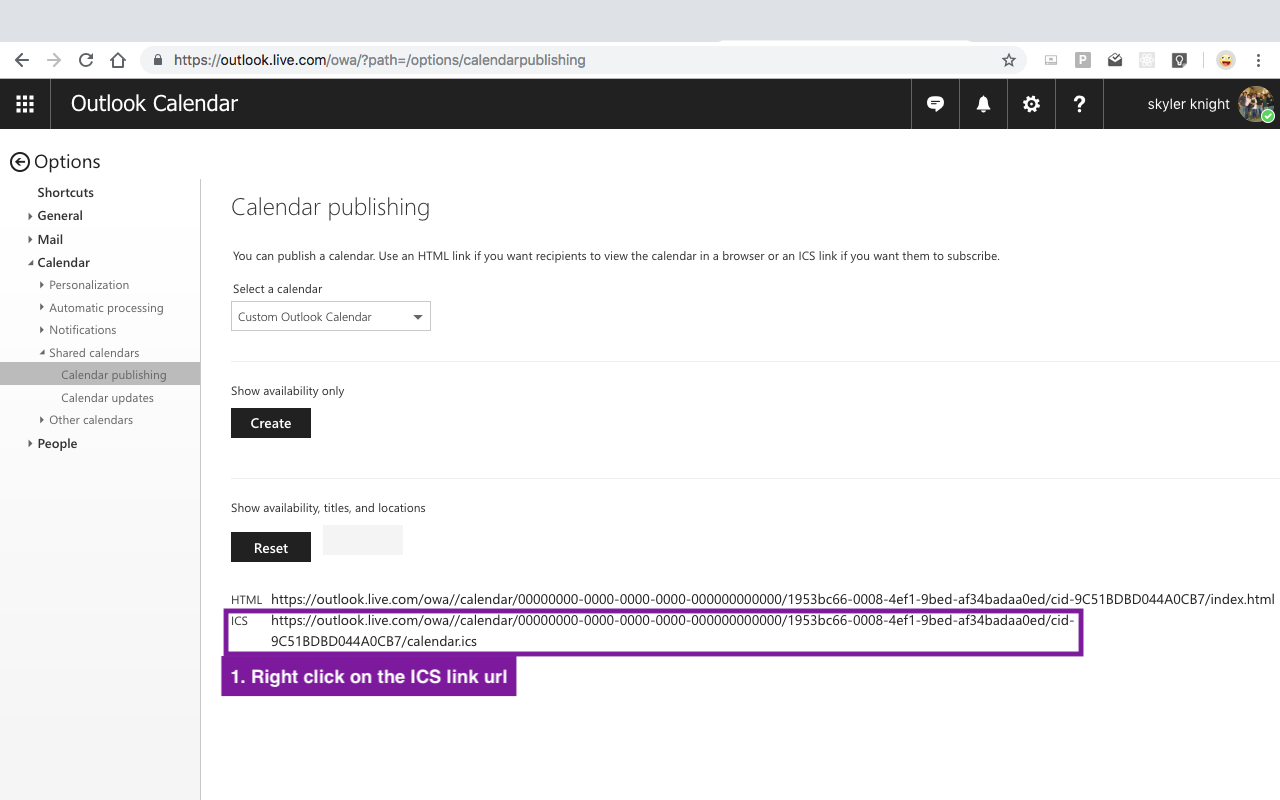Expand the General options section

[x=31, y=216]
